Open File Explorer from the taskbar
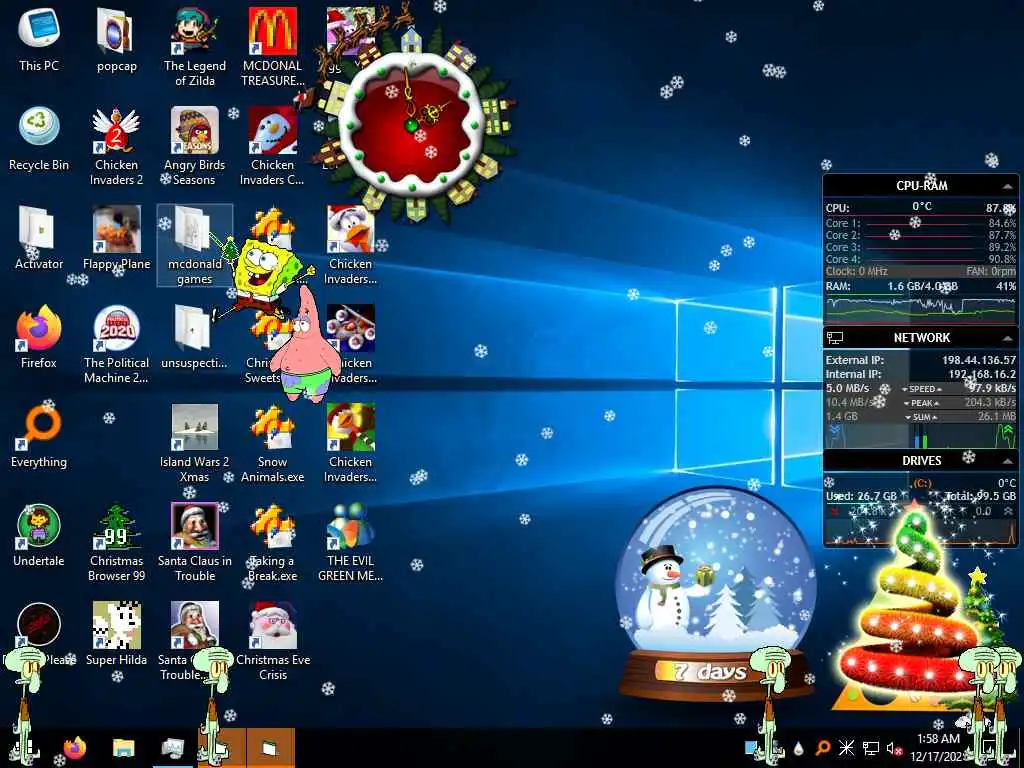The height and width of the screenshot is (768, 1024). (123, 748)
